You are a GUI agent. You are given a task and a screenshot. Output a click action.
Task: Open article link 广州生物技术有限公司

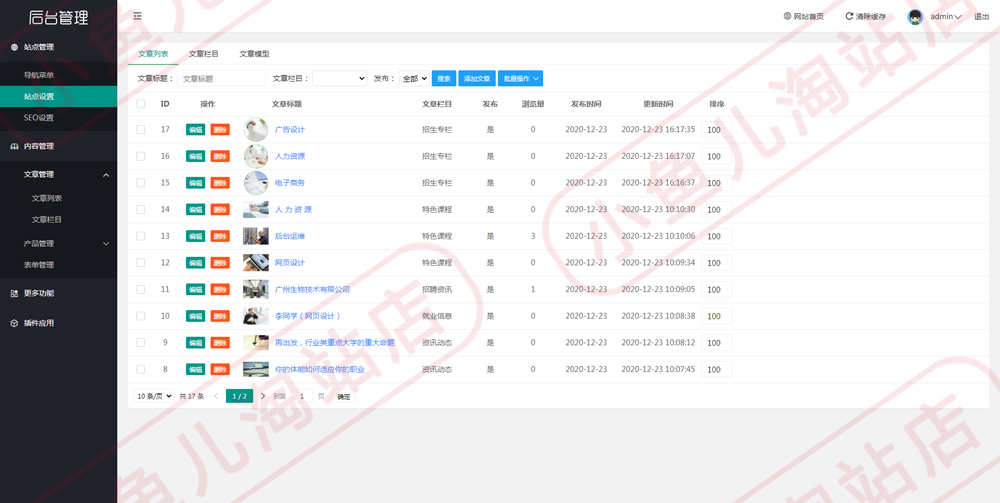click(312, 289)
